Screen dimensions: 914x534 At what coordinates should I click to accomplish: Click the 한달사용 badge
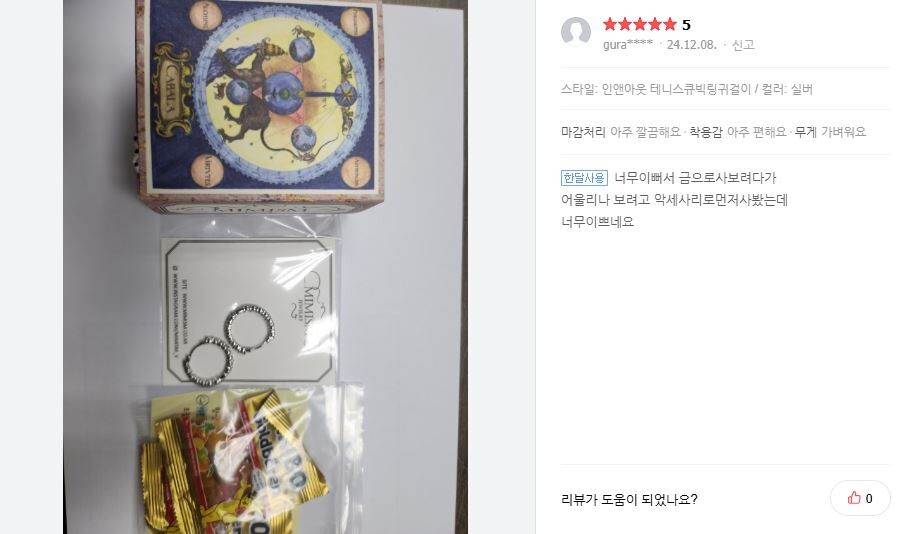584,178
